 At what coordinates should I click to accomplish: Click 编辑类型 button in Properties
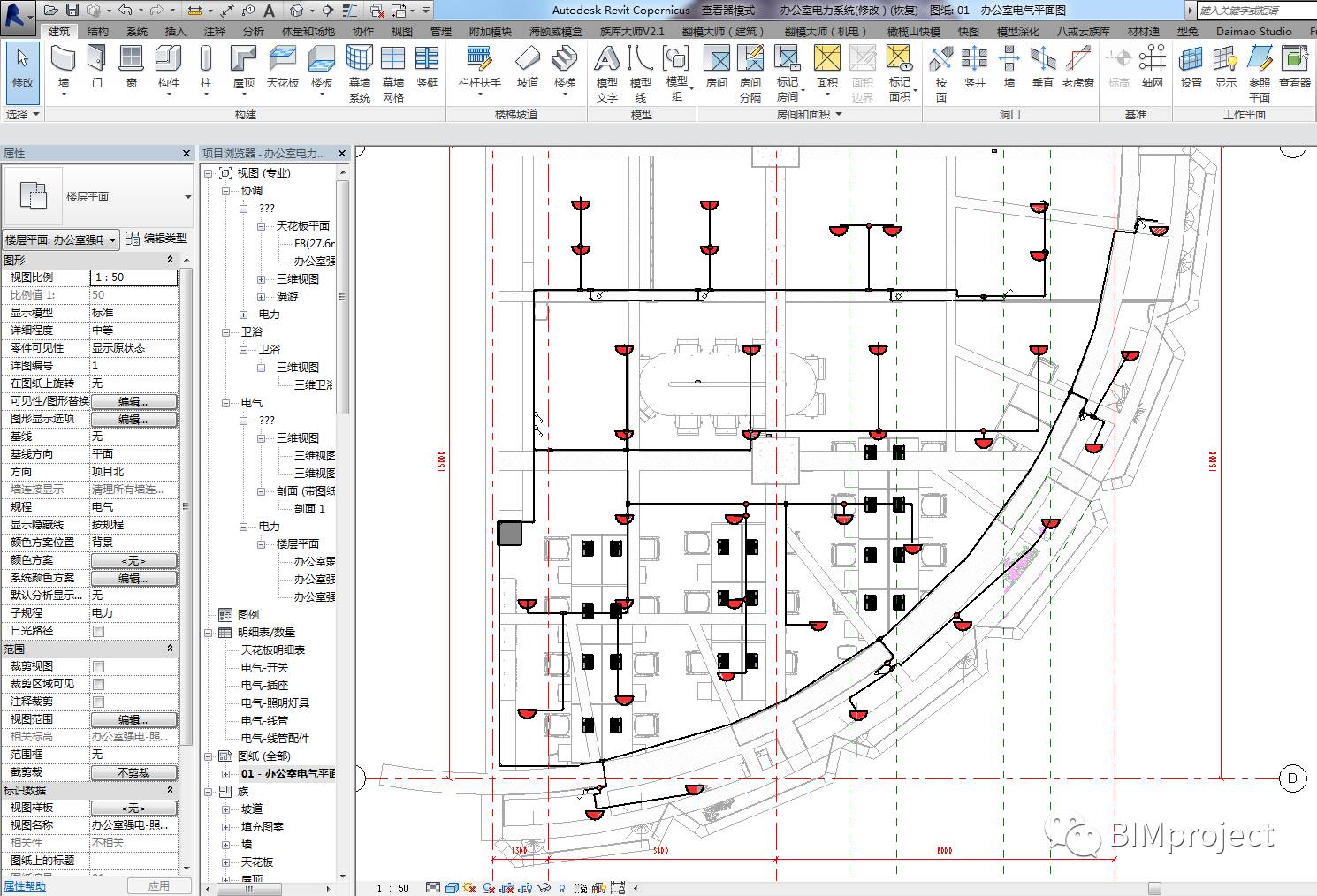point(156,239)
